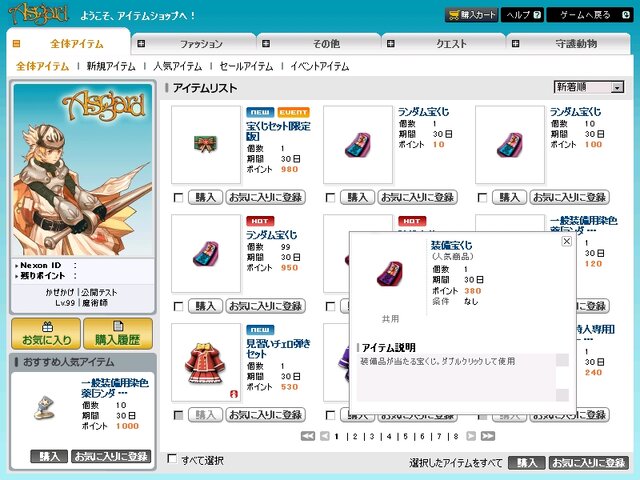Click the EVENT badge on 宝くじセット
The image size is (640, 480).
coord(293,112)
